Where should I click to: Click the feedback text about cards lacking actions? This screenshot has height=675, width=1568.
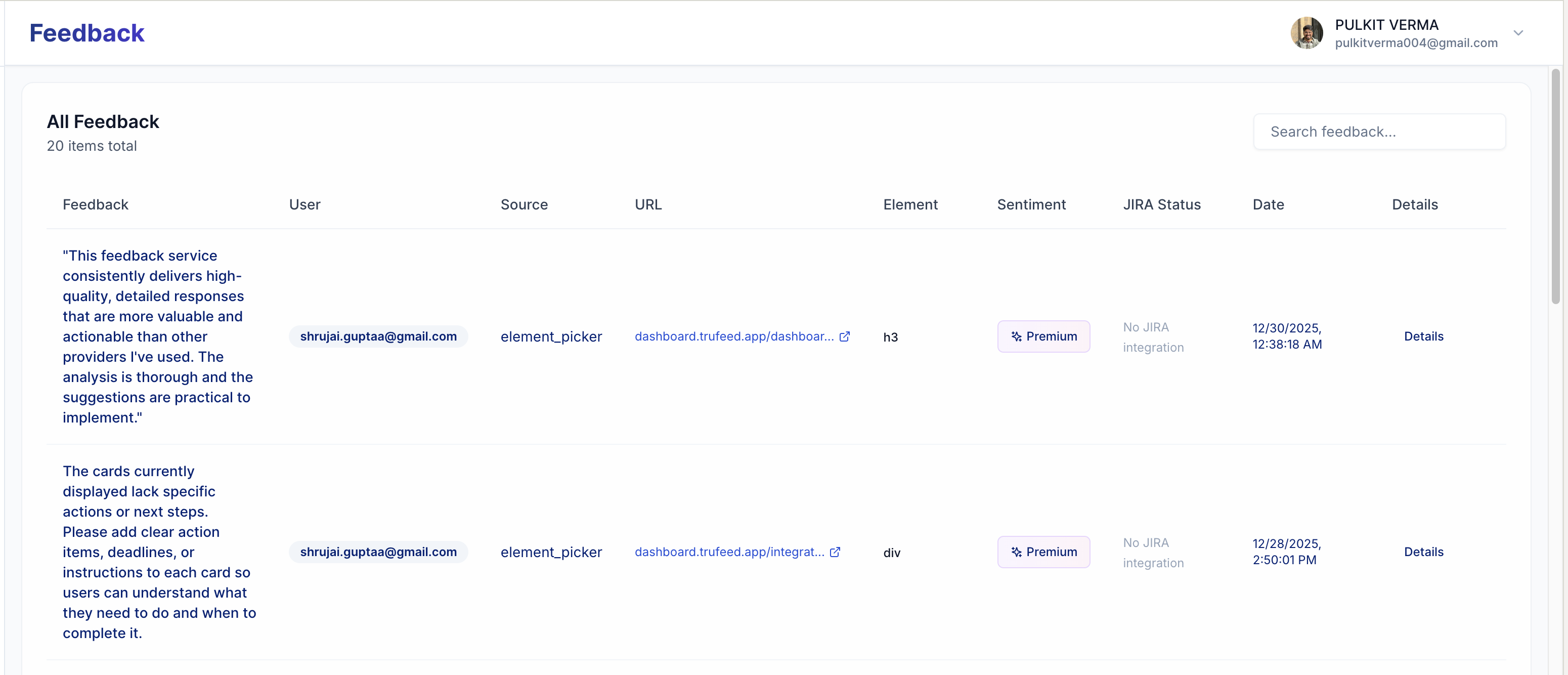(158, 552)
